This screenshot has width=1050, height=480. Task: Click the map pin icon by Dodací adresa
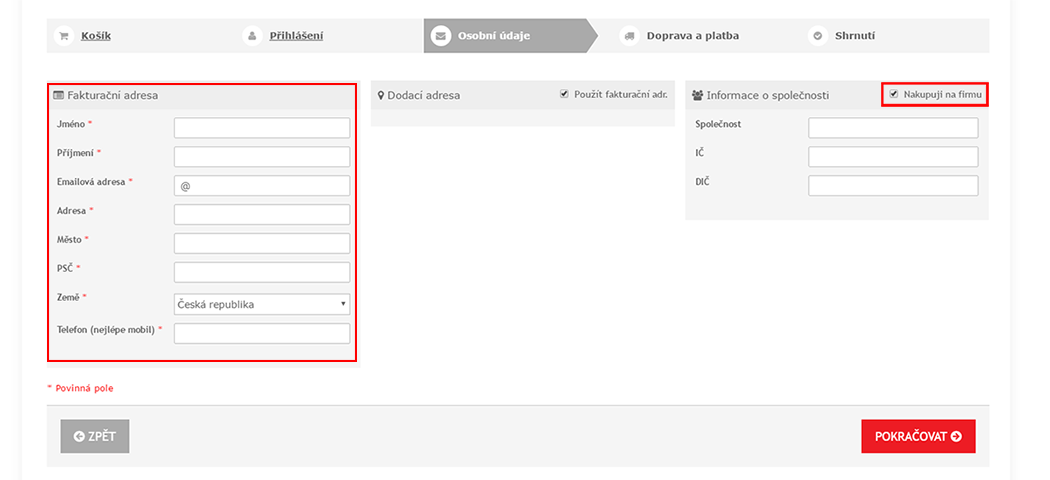[381, 95]
